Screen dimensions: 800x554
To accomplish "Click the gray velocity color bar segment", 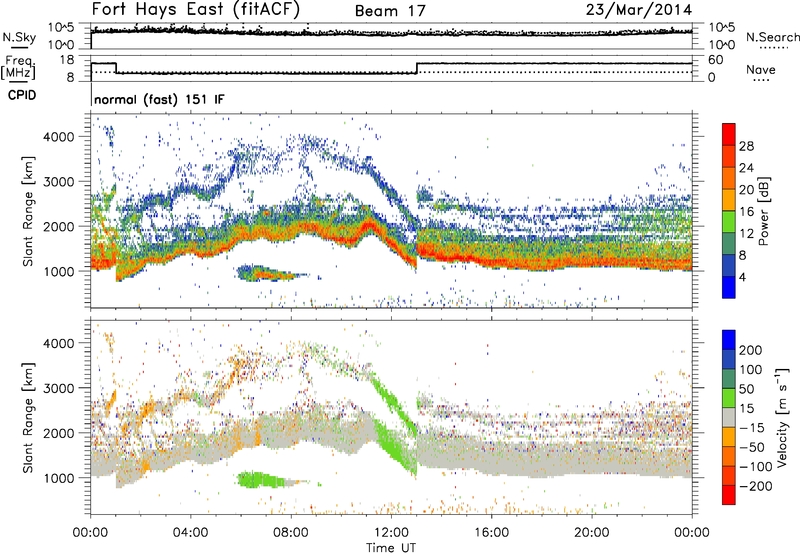I will point(729,417).
